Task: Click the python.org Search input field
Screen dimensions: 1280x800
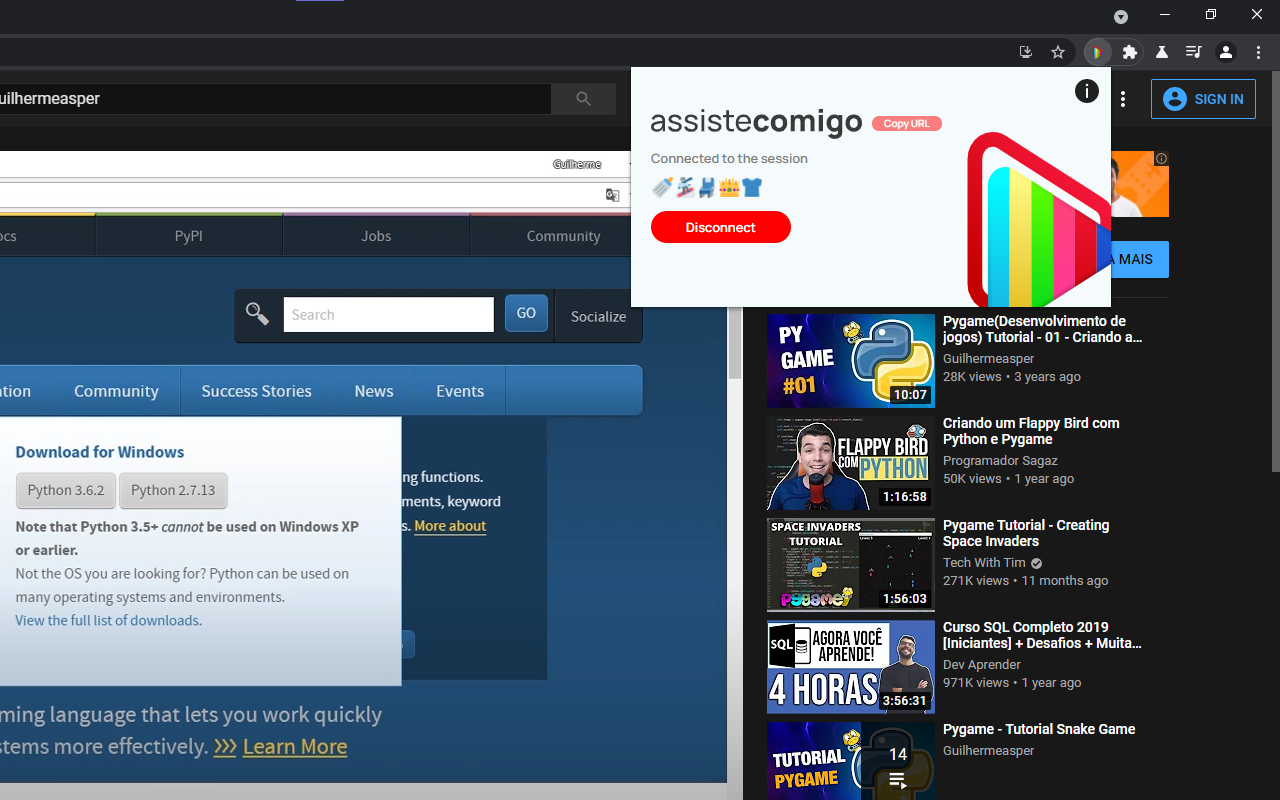Action: [388, 314]
